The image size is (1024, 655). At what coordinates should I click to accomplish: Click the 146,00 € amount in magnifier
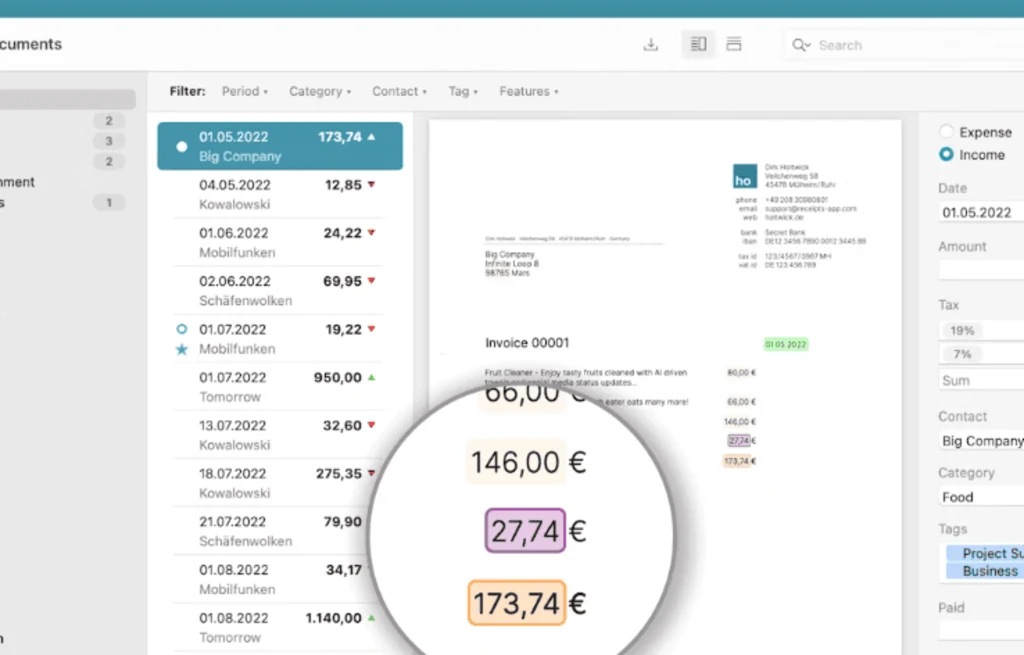(x=528, y=462)
